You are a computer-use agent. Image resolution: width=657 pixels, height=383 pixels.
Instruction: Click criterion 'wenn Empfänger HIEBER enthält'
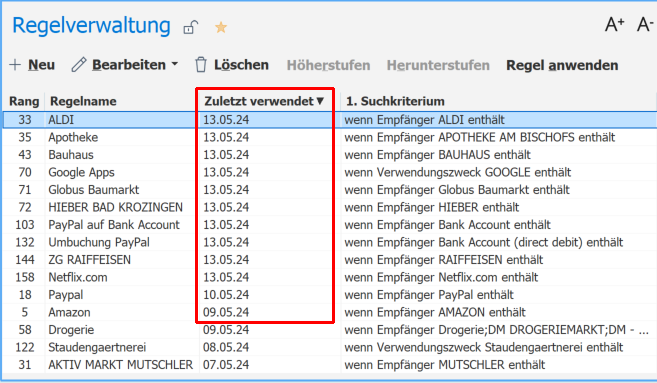pyautogui.click(x=431, y=207)
